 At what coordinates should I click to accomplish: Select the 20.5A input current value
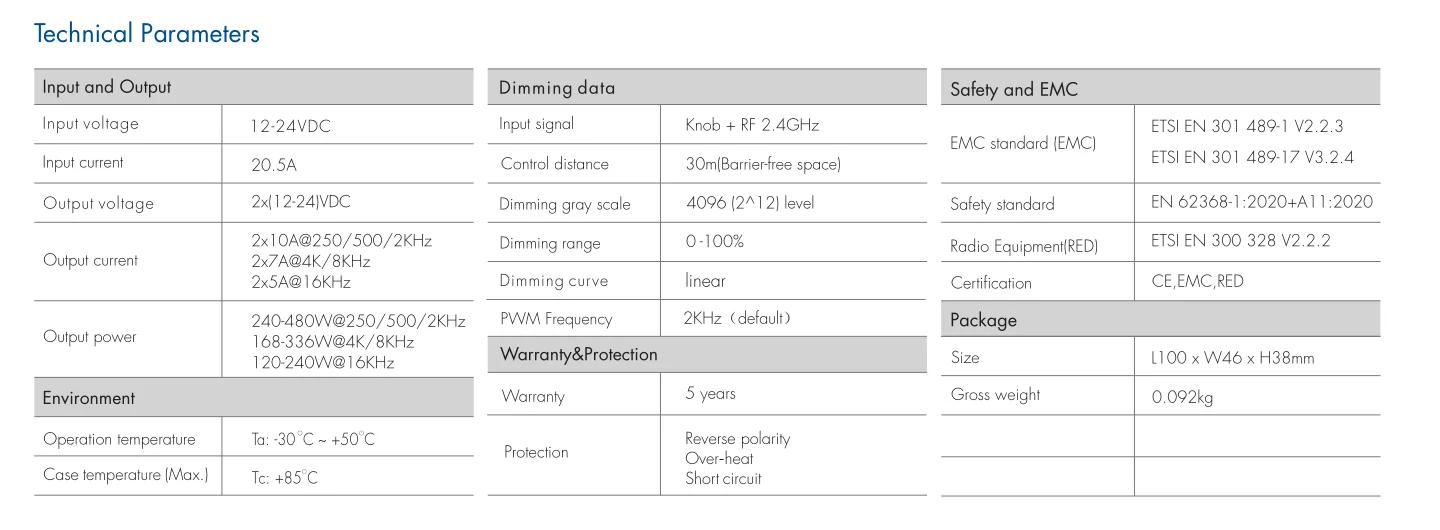pyautogui.click(x=274, y=165)
